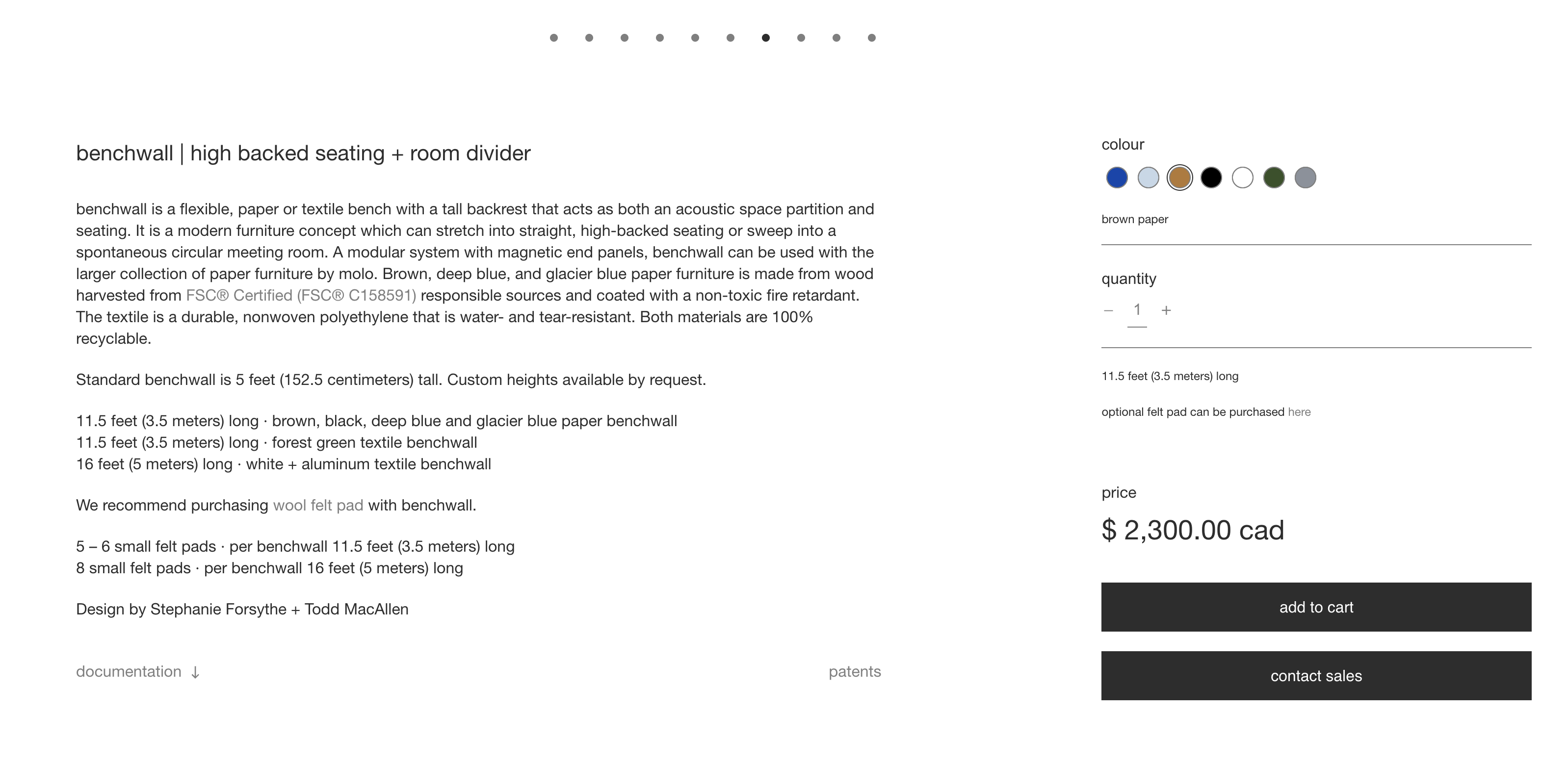Open the patents link
Screen dimensions: 1568x764
855,671
